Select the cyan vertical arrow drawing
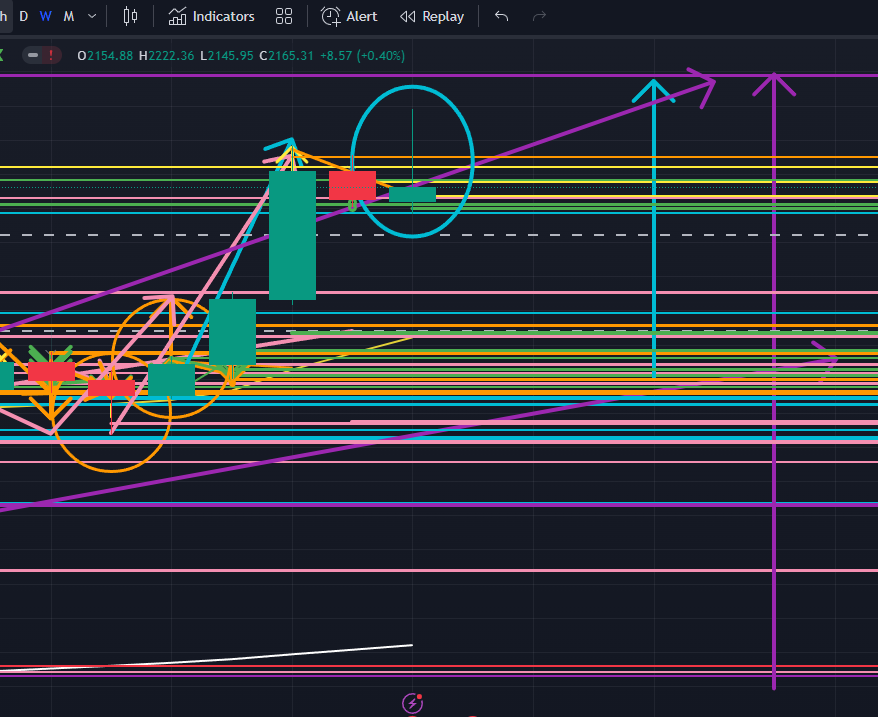The width and height of the screenshot is (878, 717). click(x=654, y=250)
